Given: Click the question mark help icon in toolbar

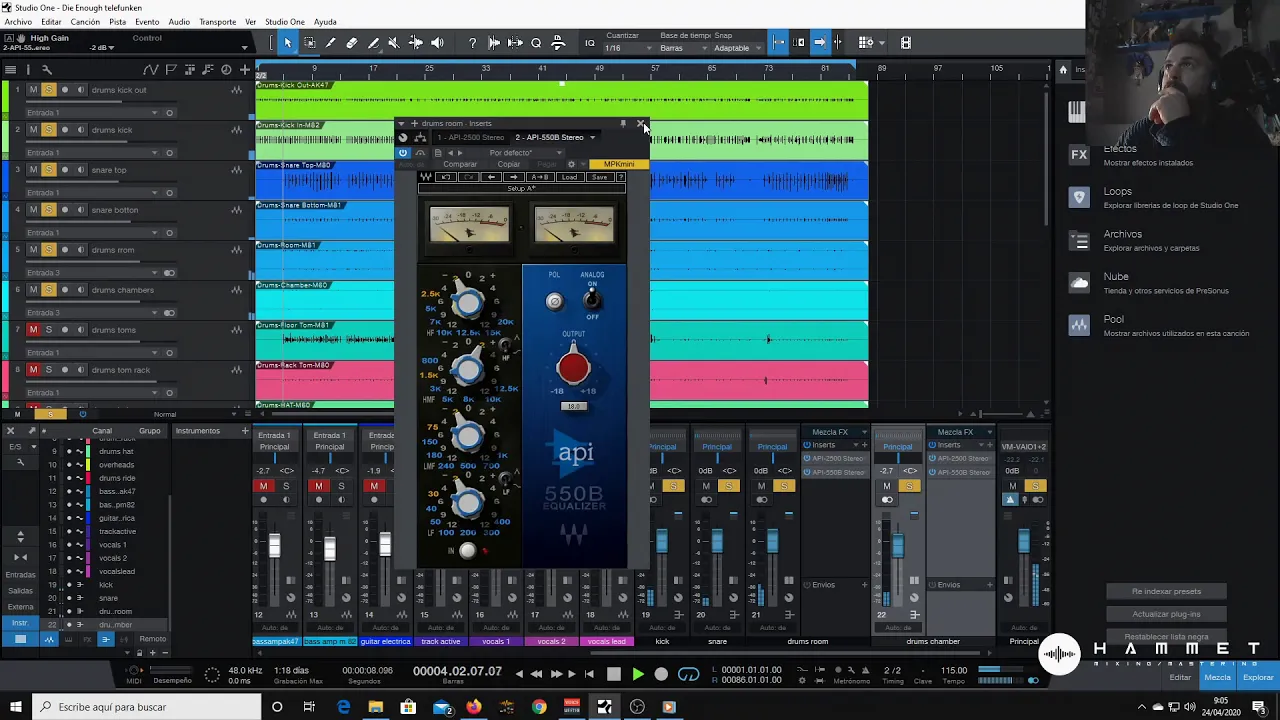Looking at the screenshot, I should point(472,43).
